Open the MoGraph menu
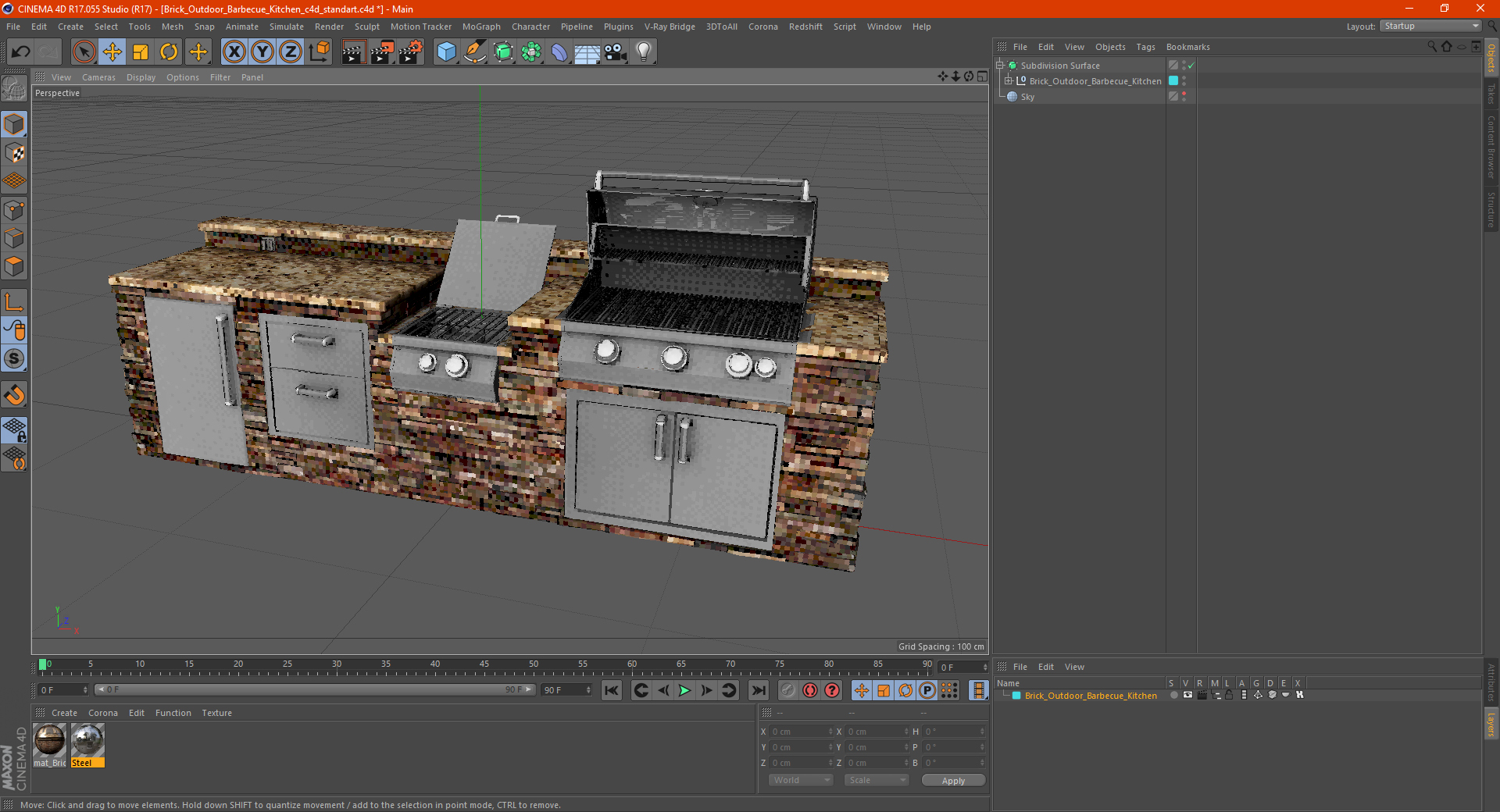Viewport: 1500px width, 812px height. click(480, 27)
